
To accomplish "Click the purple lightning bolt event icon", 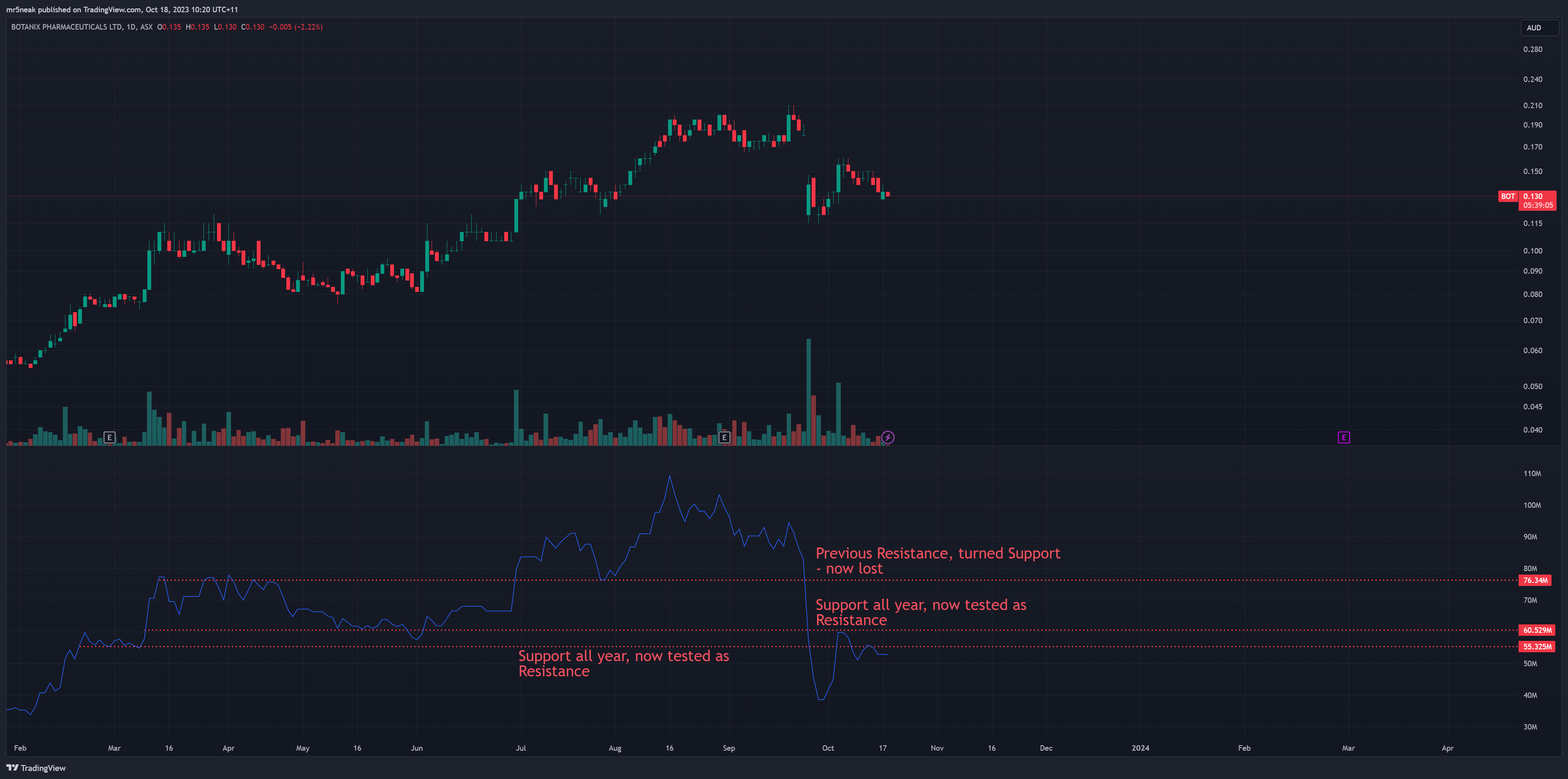I will 888,437.
